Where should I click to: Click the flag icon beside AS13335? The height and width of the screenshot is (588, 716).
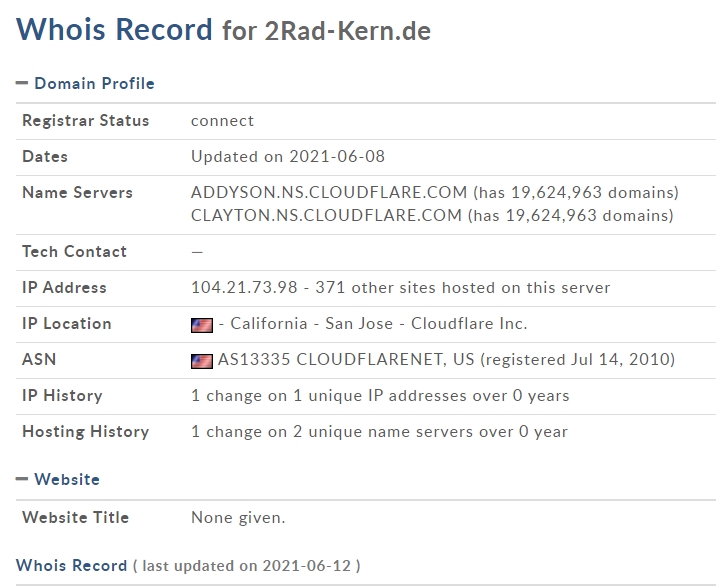[202, 361]
